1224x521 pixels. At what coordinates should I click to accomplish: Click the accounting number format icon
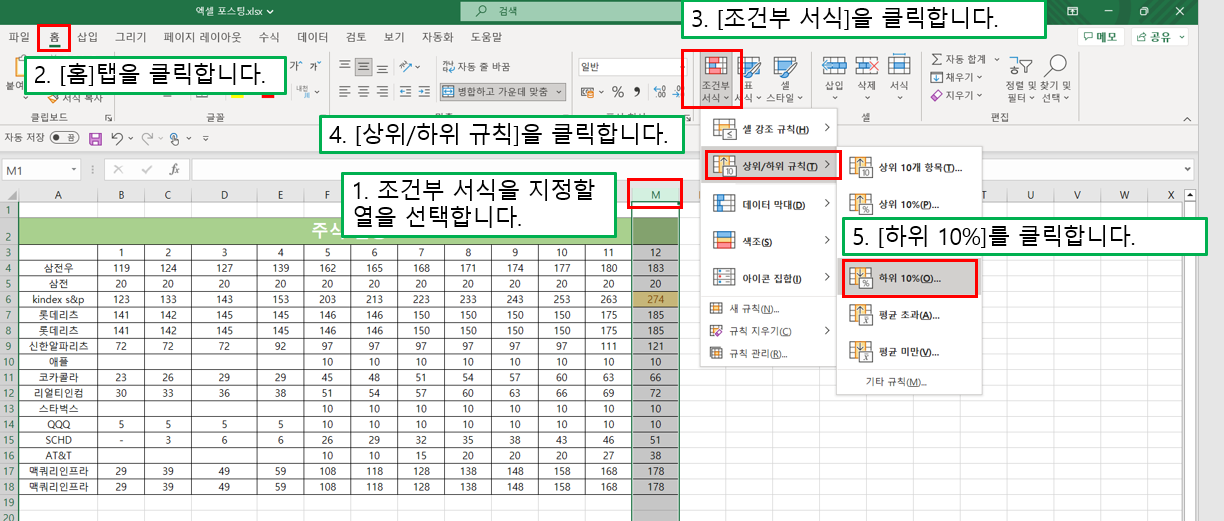590,92
